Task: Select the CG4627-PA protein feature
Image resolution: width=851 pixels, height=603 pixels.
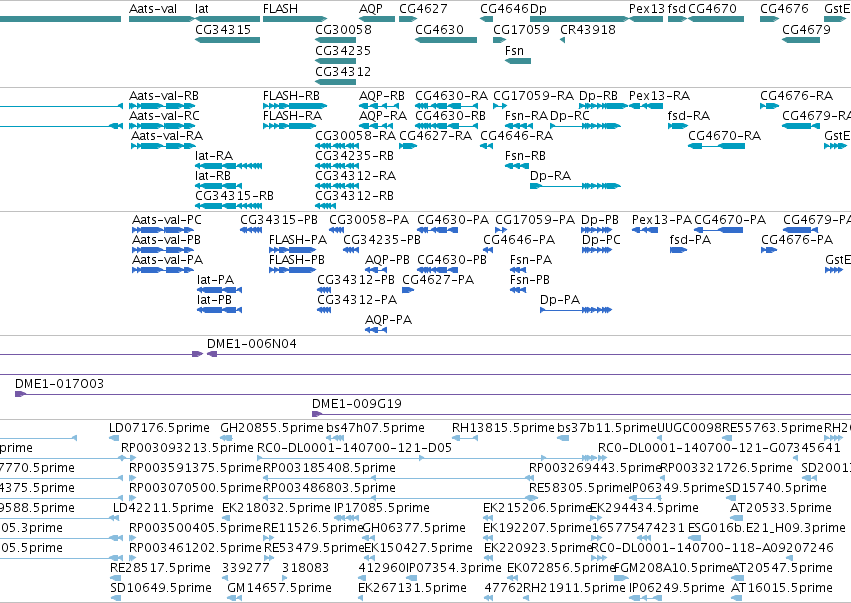Action: click(x=408, y=290)
